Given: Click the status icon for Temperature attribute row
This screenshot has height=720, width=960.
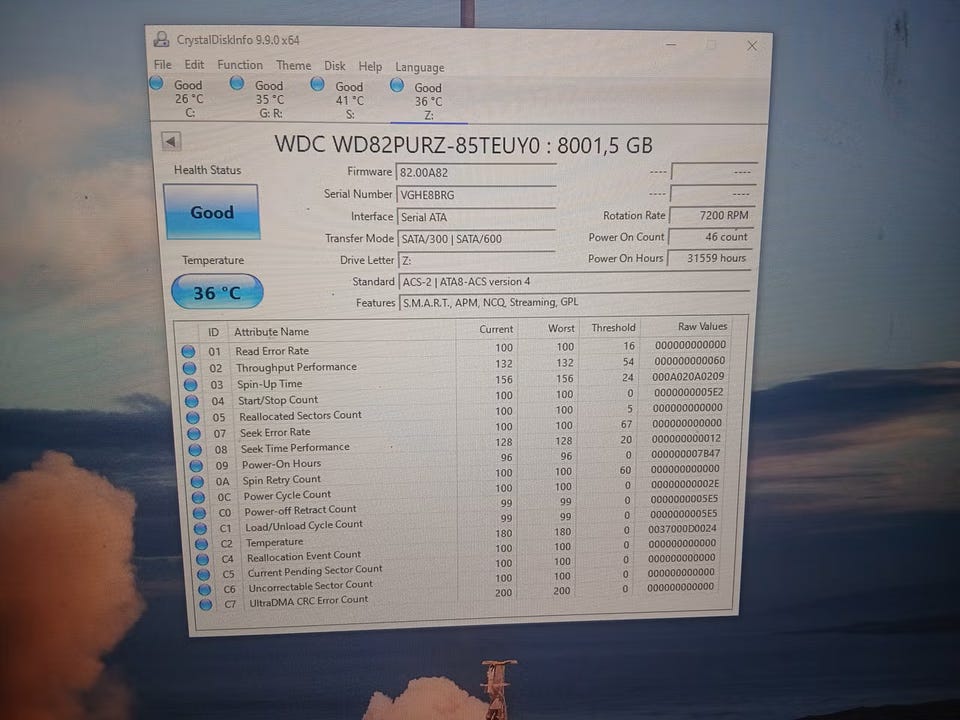Looking at the screenshot, I should point(202,544).
